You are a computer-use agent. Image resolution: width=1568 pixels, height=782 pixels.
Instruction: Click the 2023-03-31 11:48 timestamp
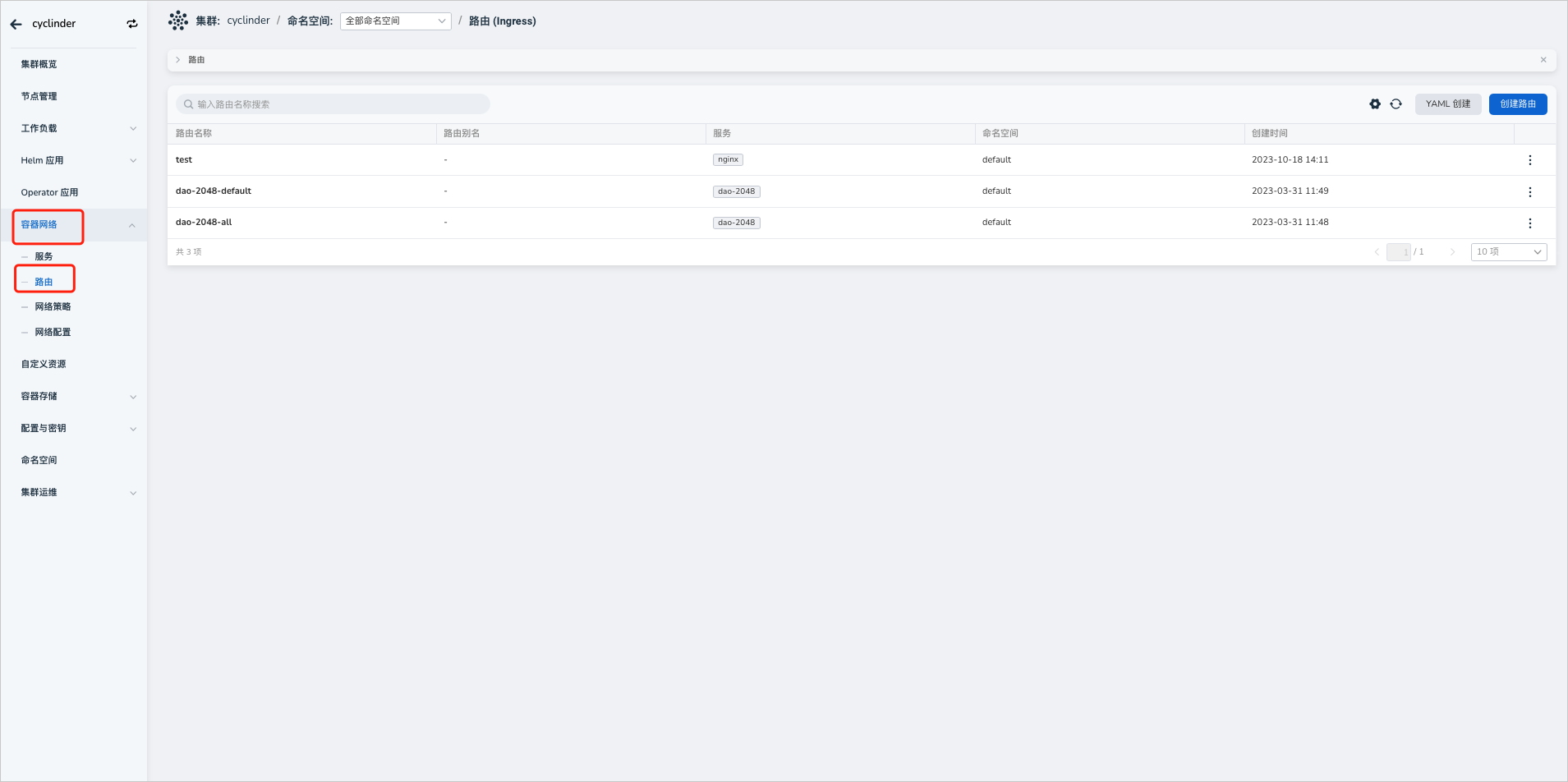click(1290, 223)
